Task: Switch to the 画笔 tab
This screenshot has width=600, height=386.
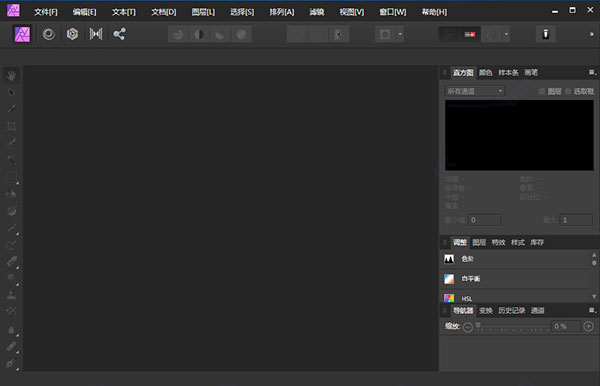Action: [x=531, y=73]
